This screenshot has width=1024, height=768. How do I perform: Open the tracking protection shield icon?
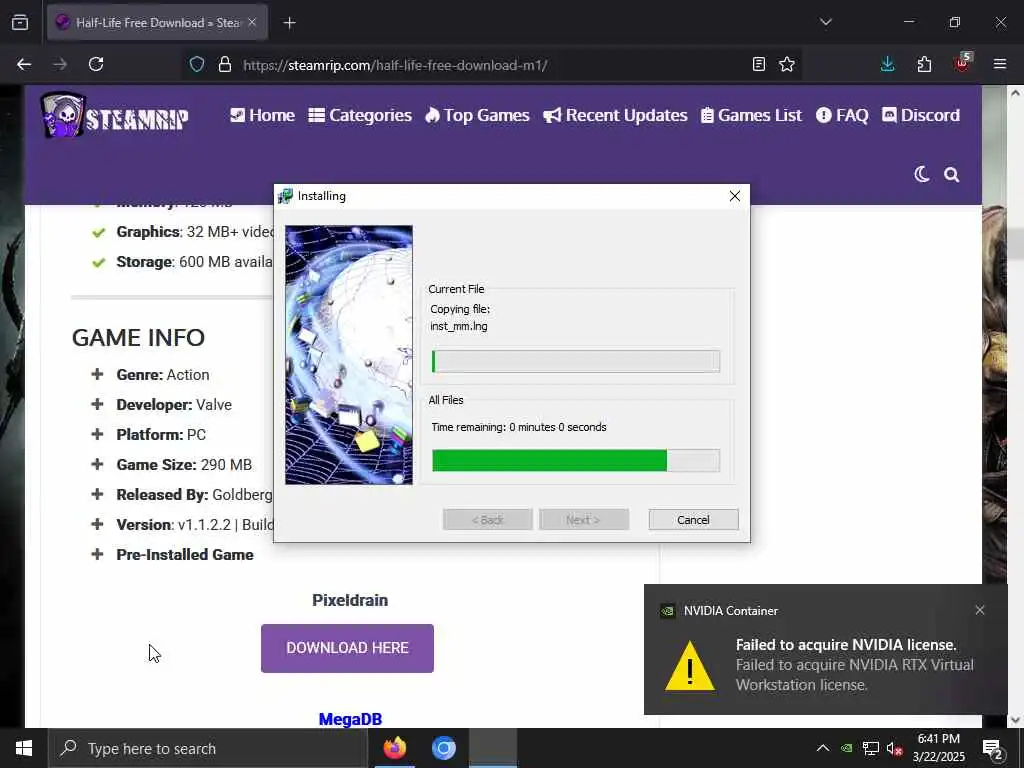[197, 65]
